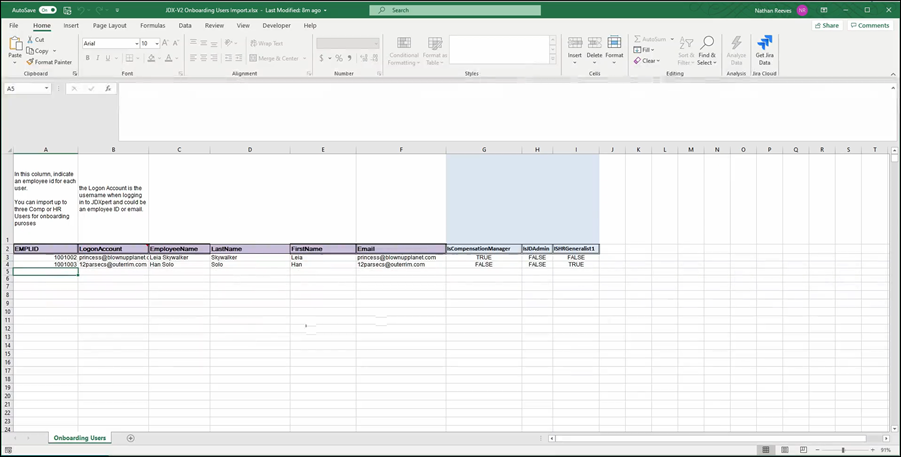Open the Formulas ribbon tab
901x457 pixels.
click(x=153, y=25)
